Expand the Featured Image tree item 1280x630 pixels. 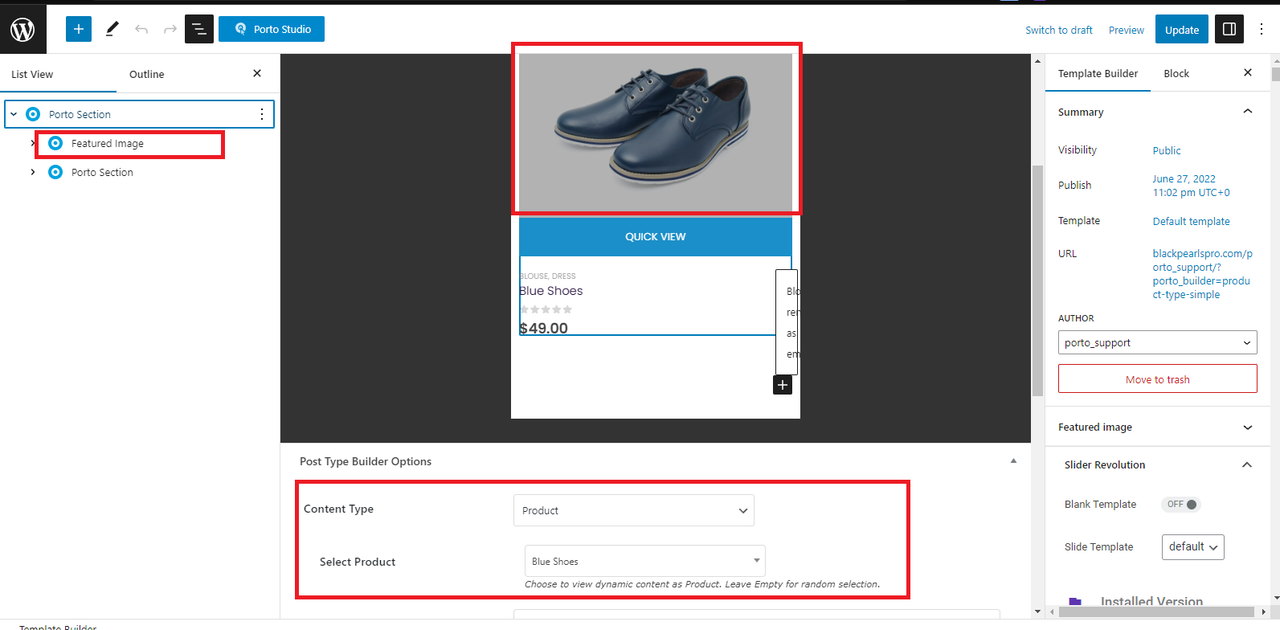point(32,143)
